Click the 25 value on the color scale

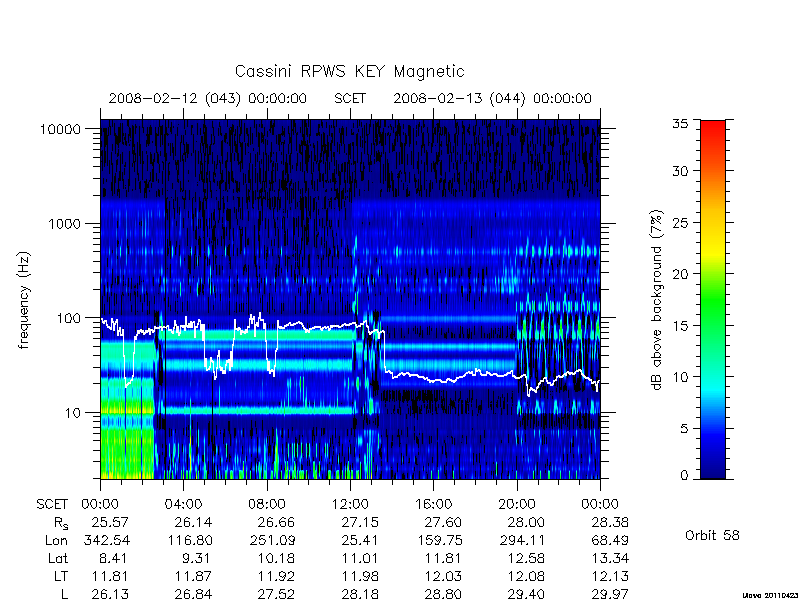coord(680,223)
